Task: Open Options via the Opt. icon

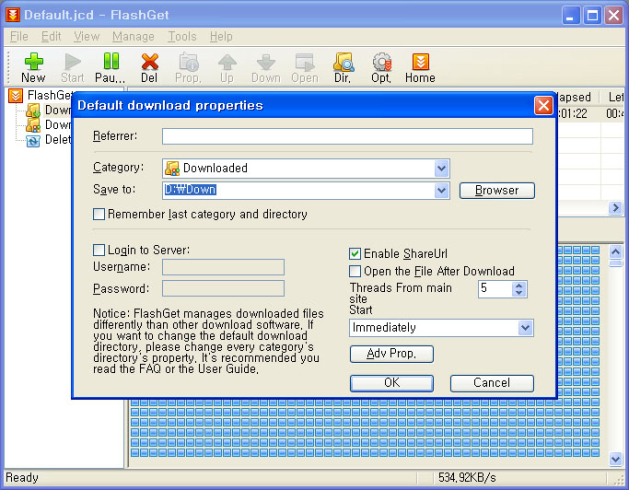Action: pos(381,67)
